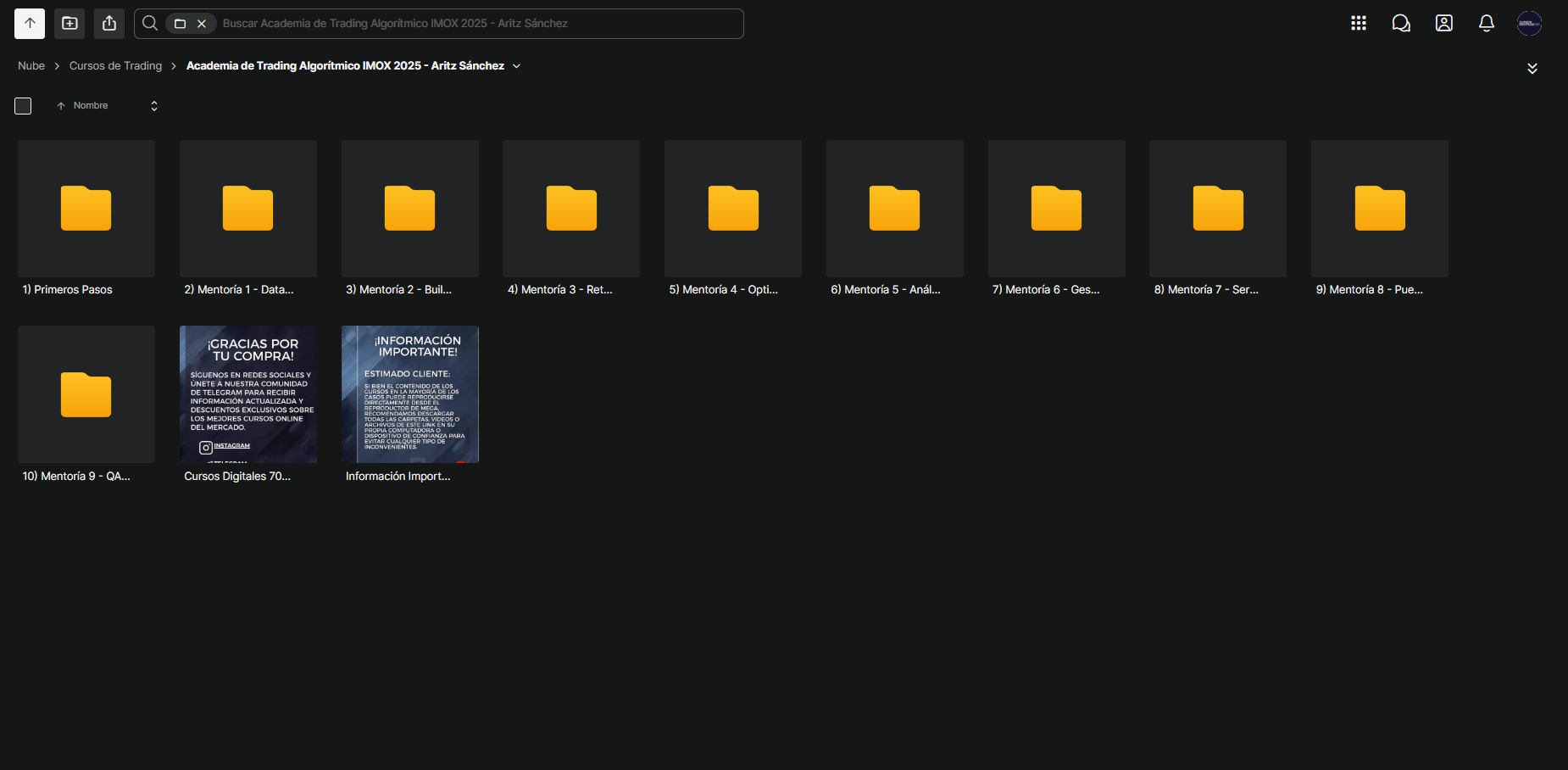Toggle the ascending sort arrow
Image resolution: width=1568 pixels, height=770 pixels.
(61, 106)
